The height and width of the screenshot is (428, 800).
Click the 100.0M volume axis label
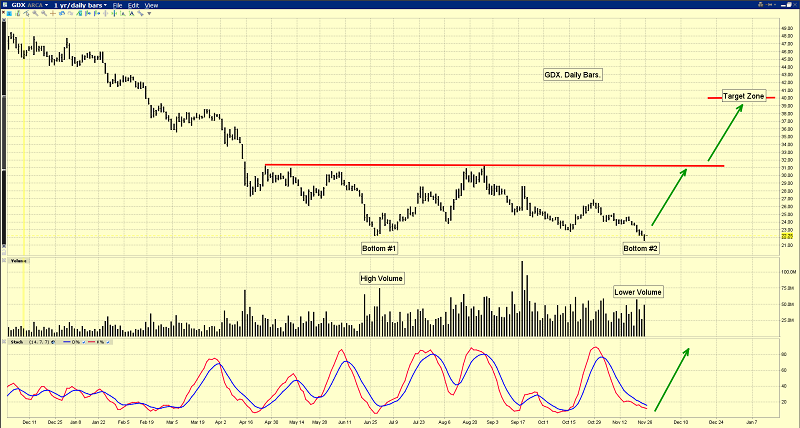coord(788,272)
